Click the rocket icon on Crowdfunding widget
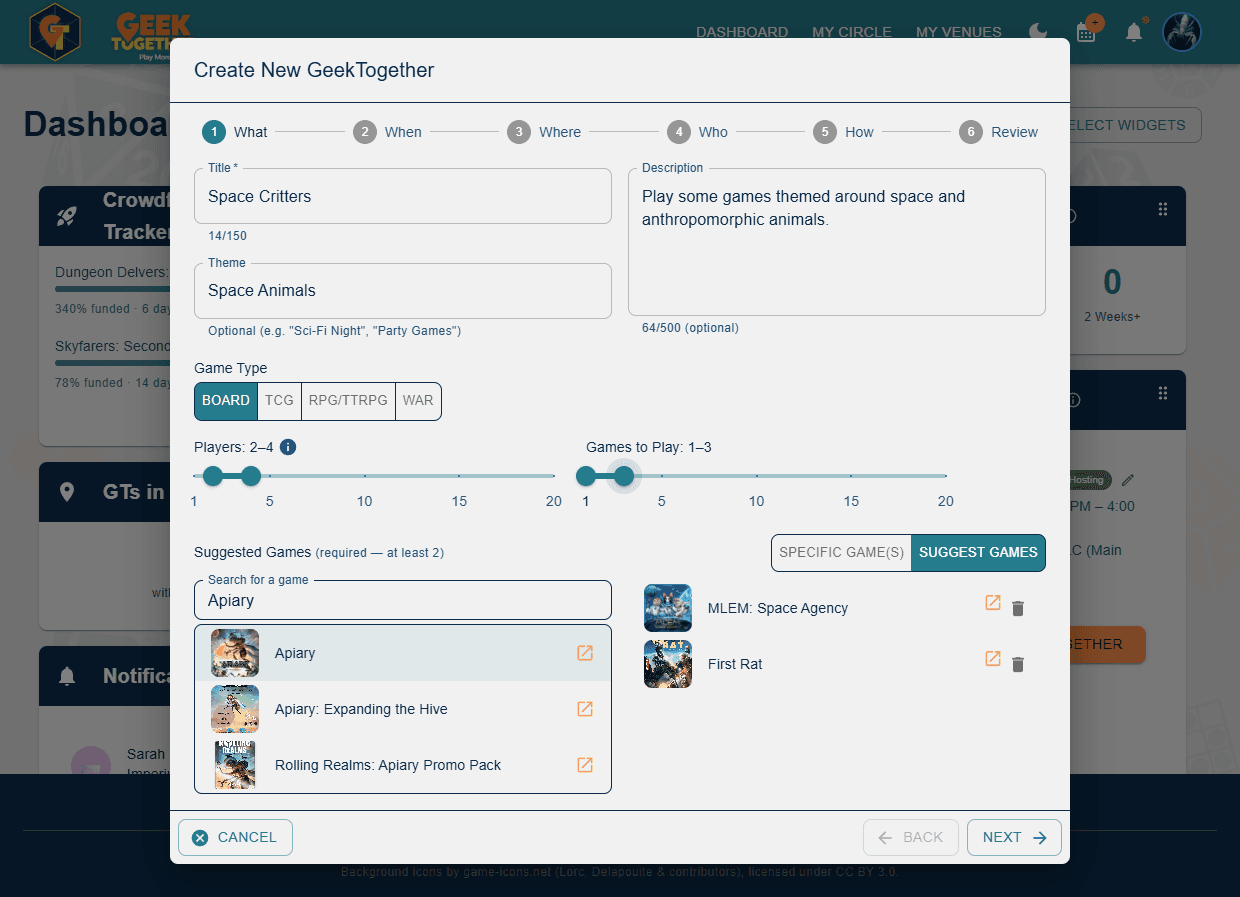Image resolution: width=1240 pixels, height=897 pixels. point(67,215)
